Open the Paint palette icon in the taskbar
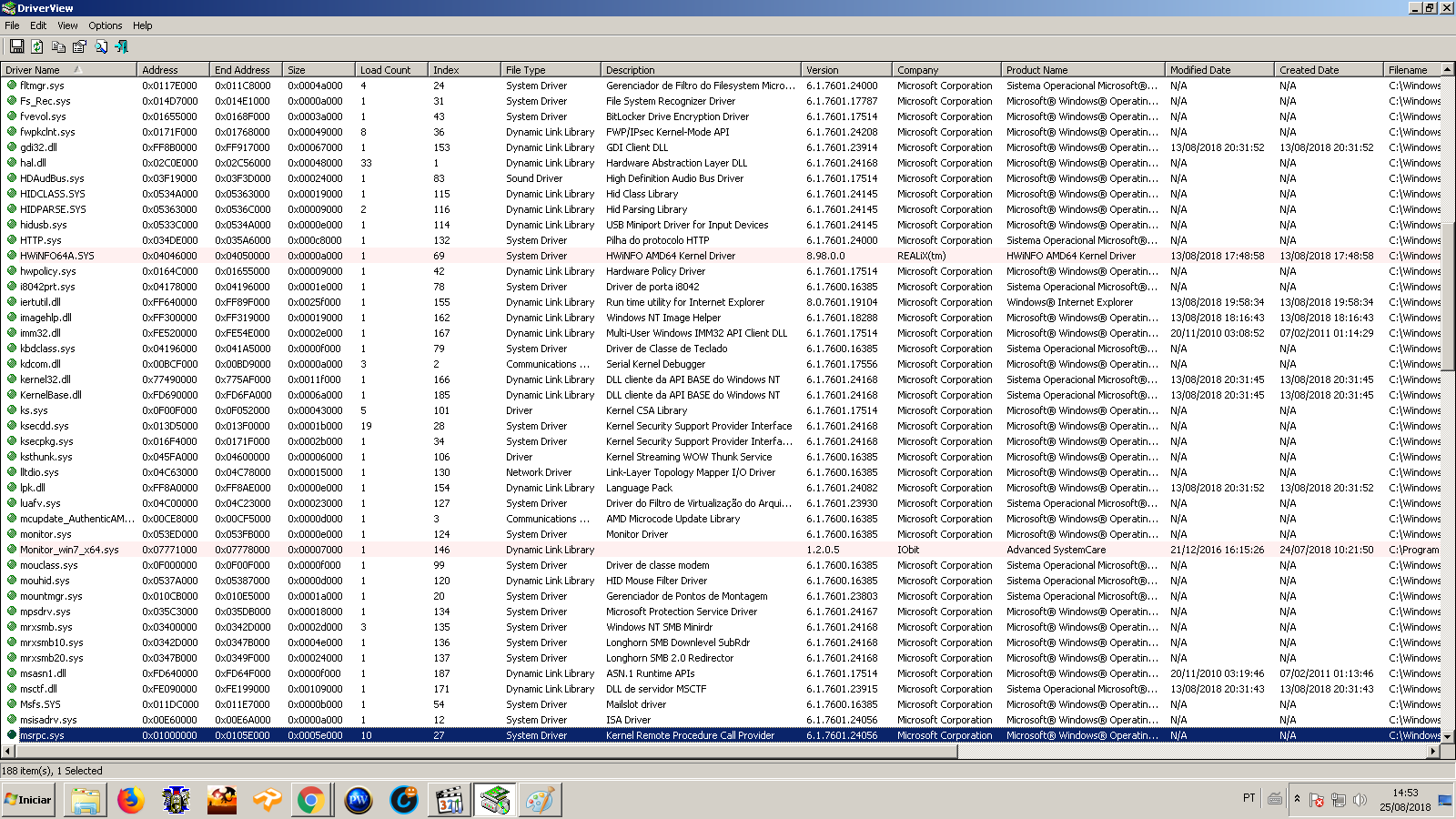The width and height of the screenshot is (1456, 819). [540, 800]
